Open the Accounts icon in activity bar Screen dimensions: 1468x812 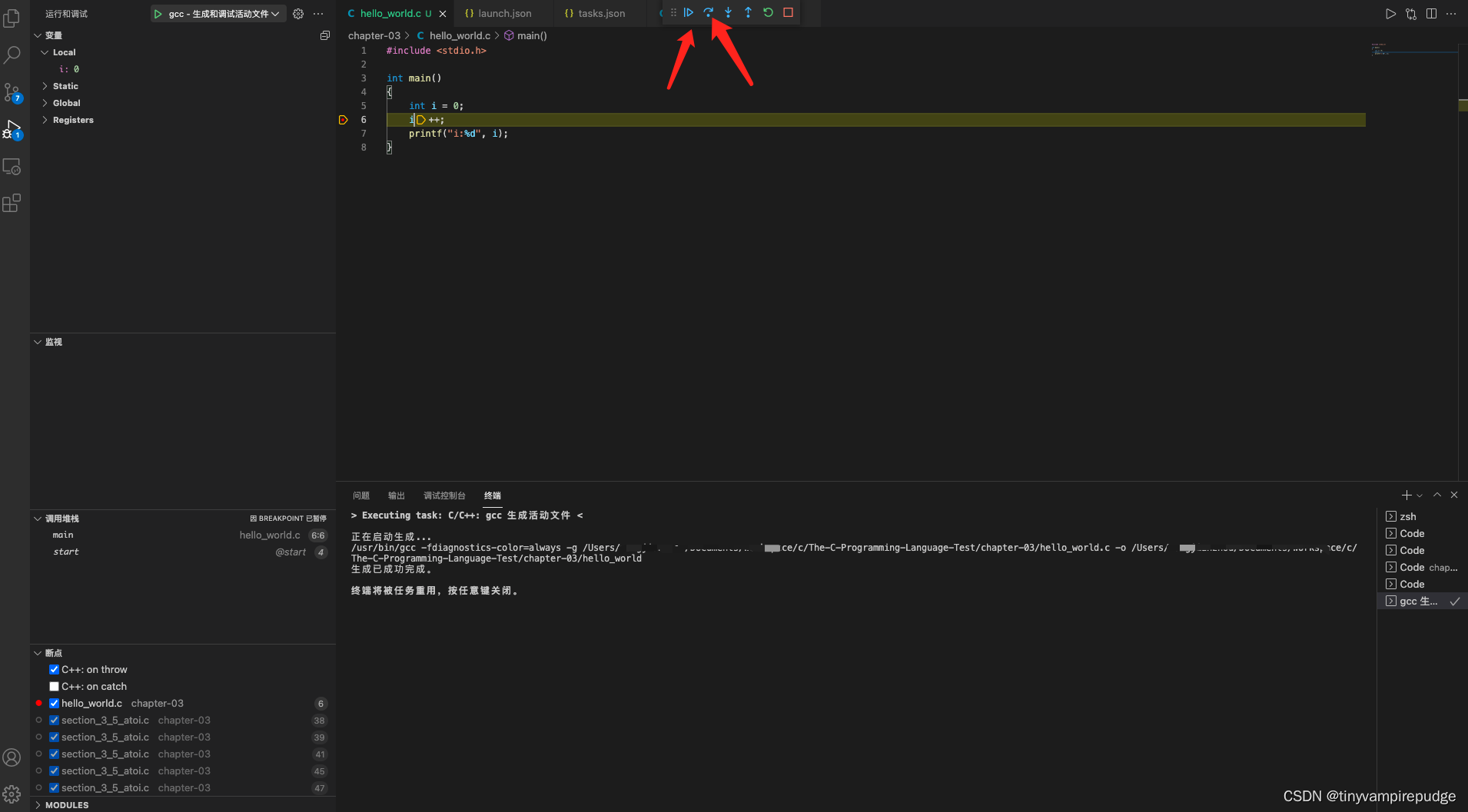(x=12, y=757)
